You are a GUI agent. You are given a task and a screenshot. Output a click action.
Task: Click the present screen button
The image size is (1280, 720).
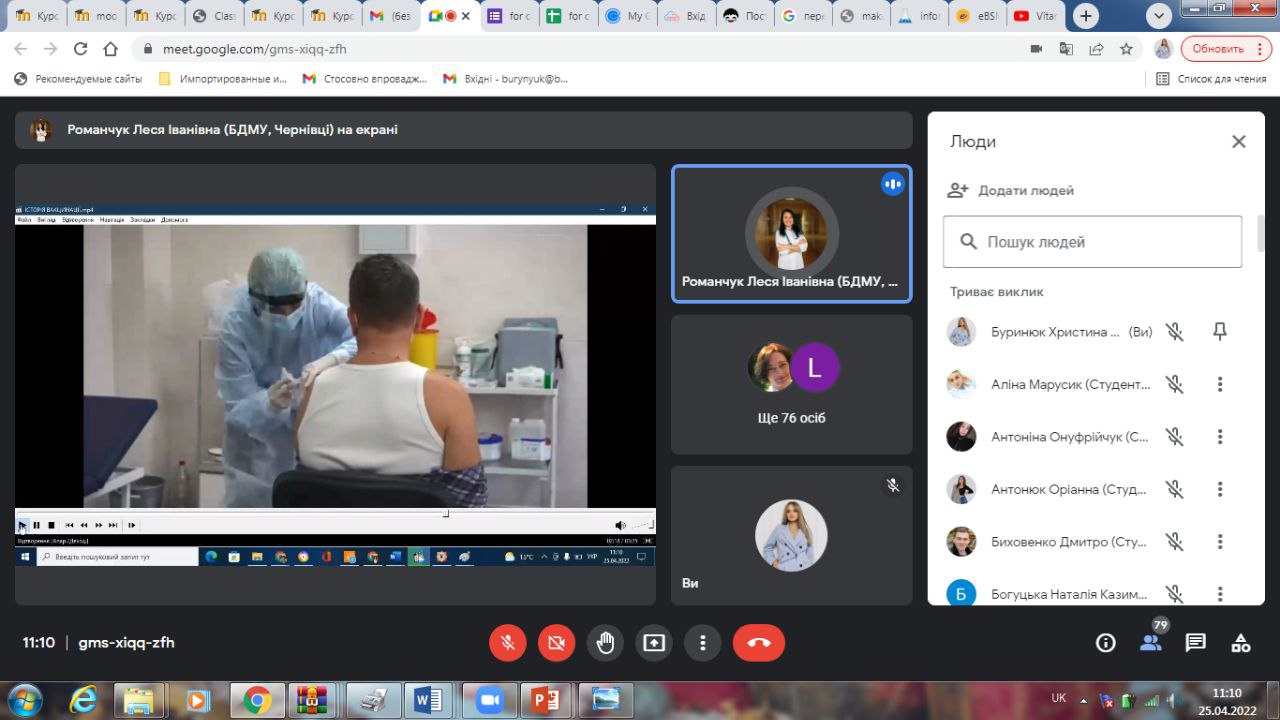[654, 643]
